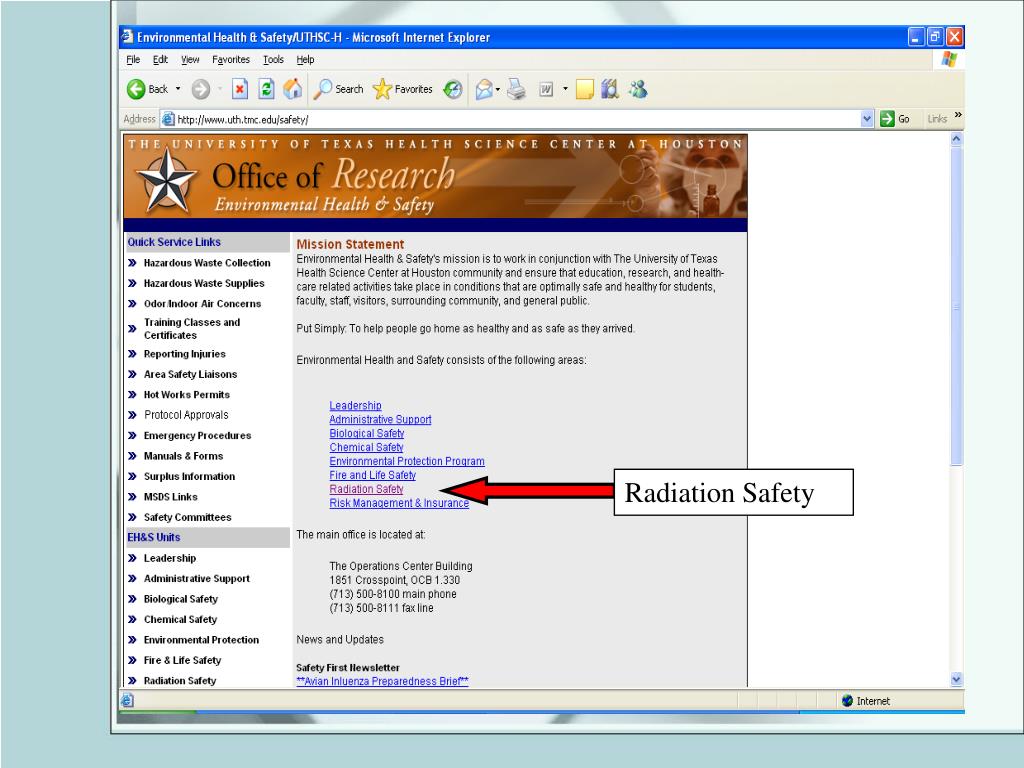The height and width of the screenshot is (768, 1024).
Task: Click the Internet zone globe icon
Action: click(x=848, y=701)
